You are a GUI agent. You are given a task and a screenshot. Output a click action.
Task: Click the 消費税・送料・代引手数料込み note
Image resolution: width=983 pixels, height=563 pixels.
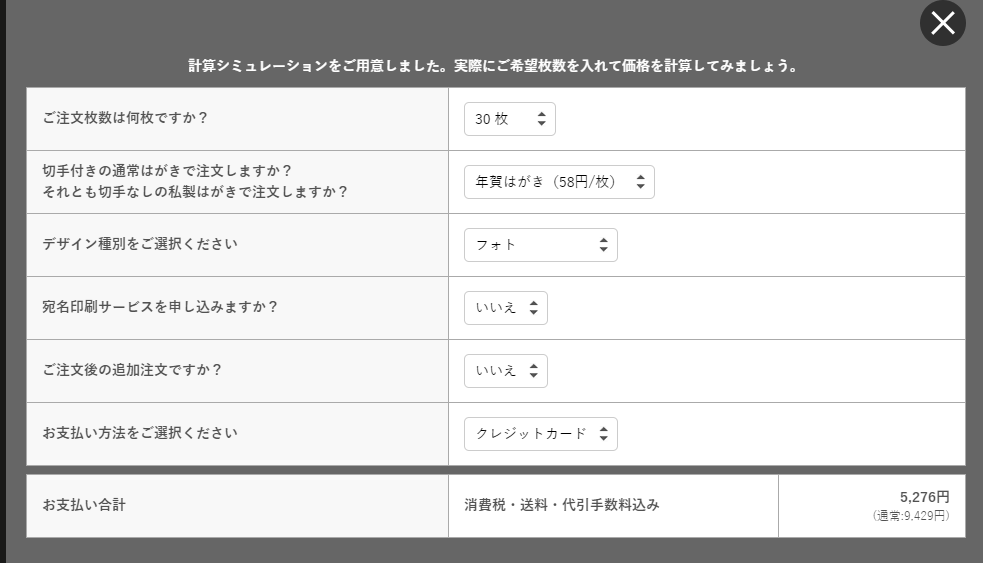click(x=561, y=505)
